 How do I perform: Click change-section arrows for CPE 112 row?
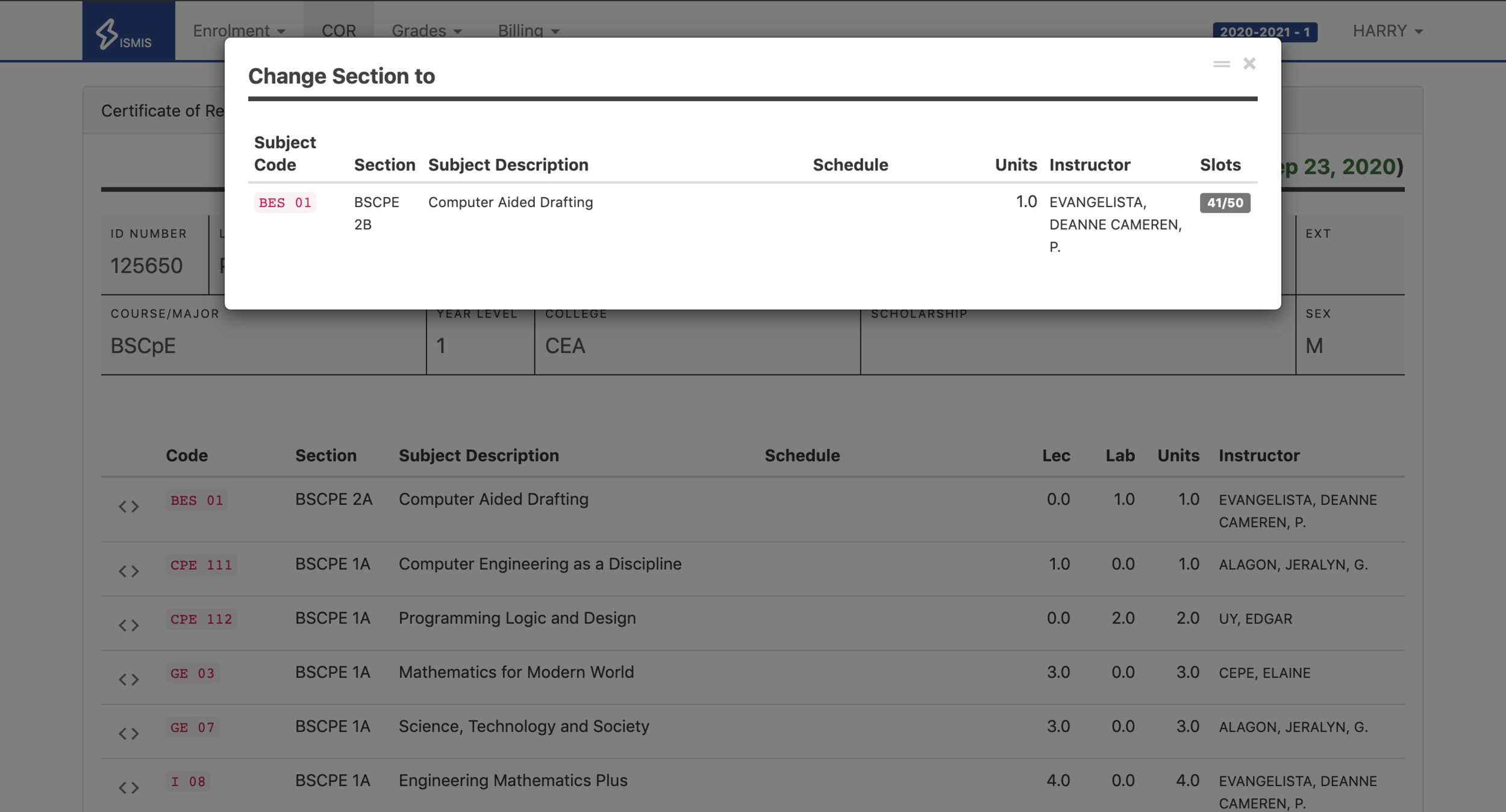coord(128,625)
